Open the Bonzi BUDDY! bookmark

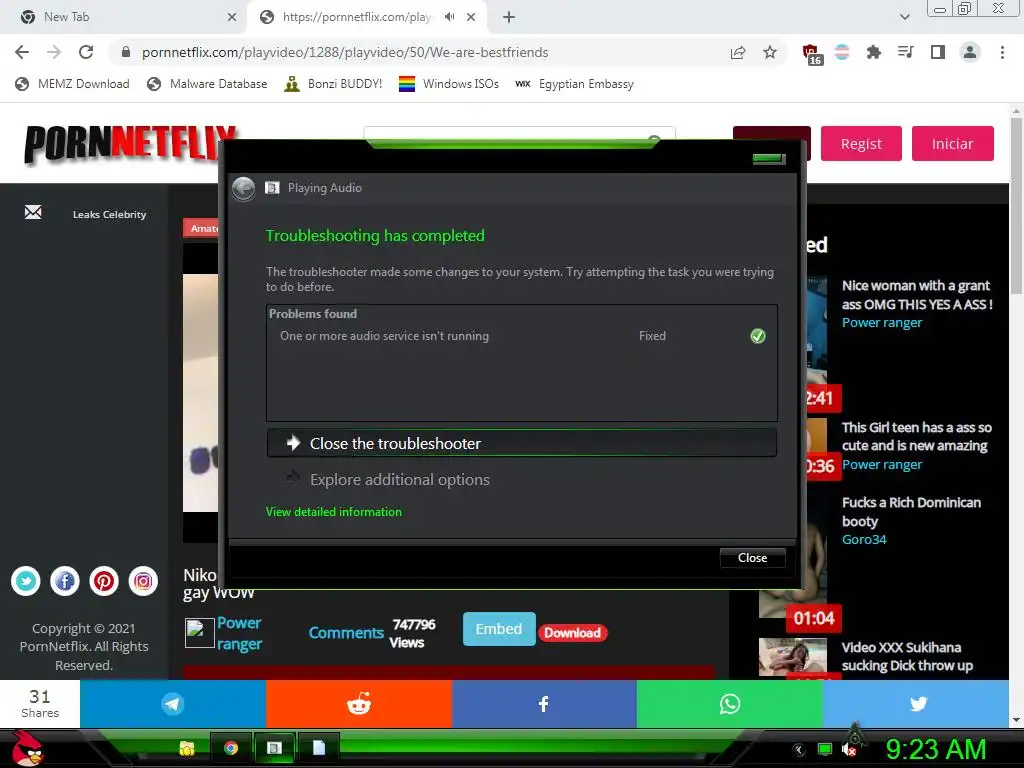[x=333, y=84]
